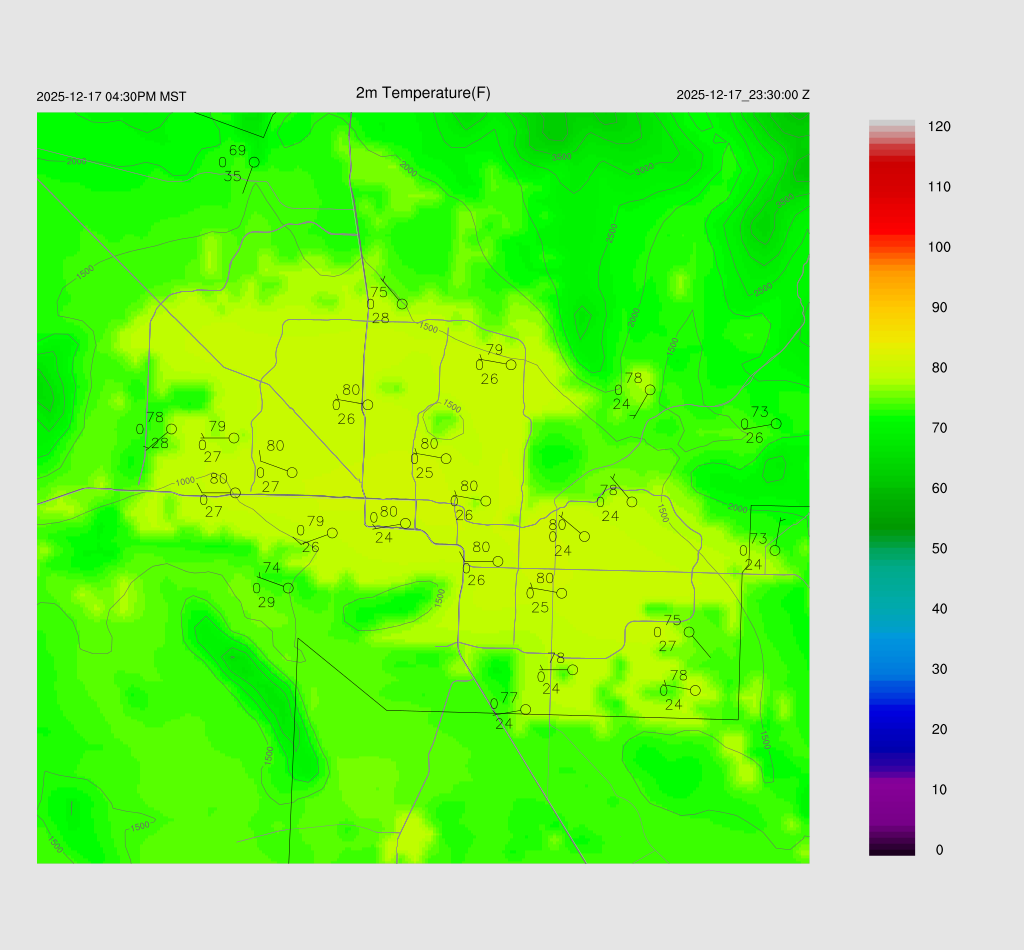Image resolution: width=1024 pixels, height=950 pixels.
Task: Select the orange band at 90 on colorbar
Action: [x=891, y=307]
